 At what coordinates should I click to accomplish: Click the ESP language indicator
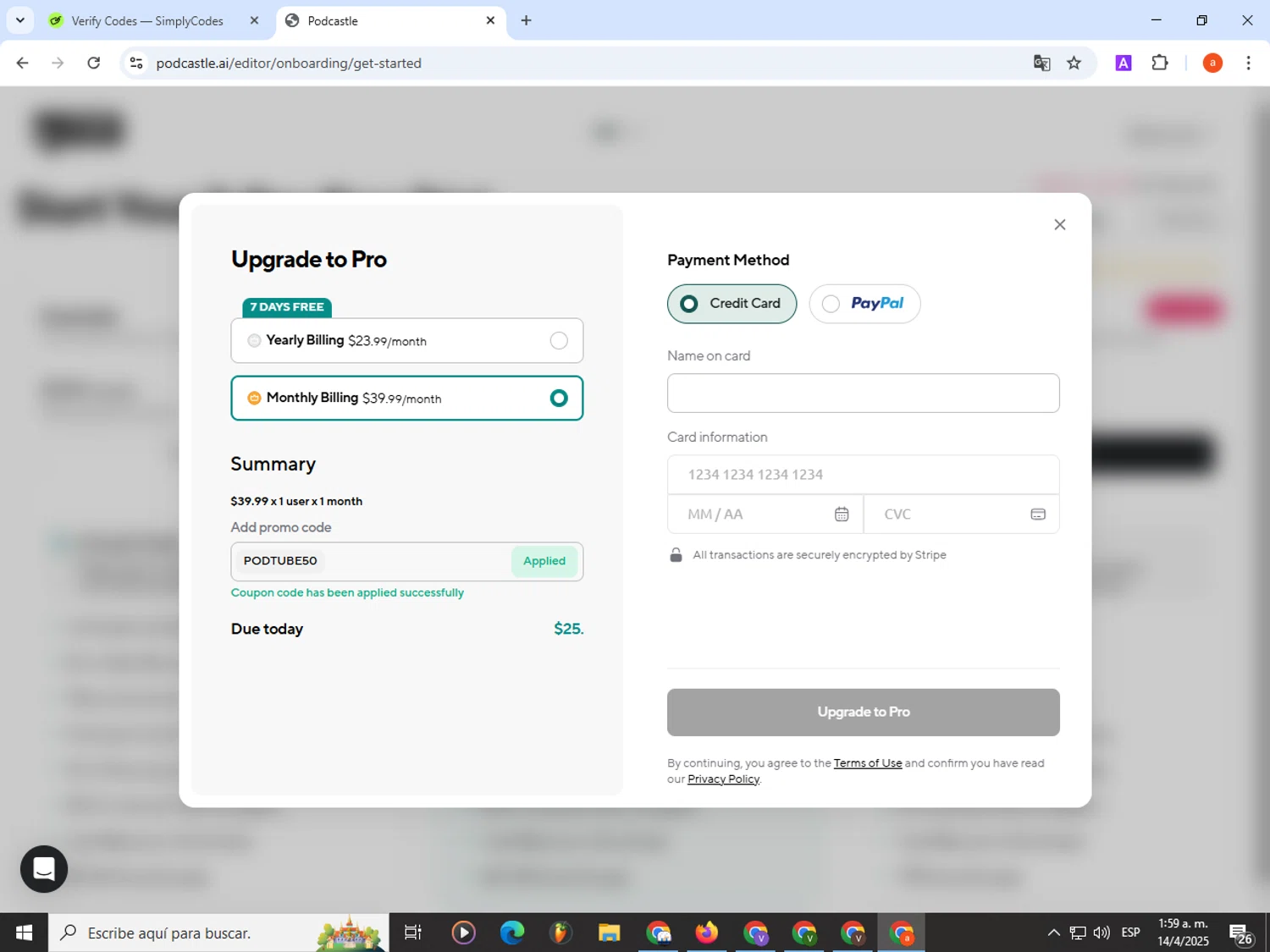click(x=1130, y=933)
